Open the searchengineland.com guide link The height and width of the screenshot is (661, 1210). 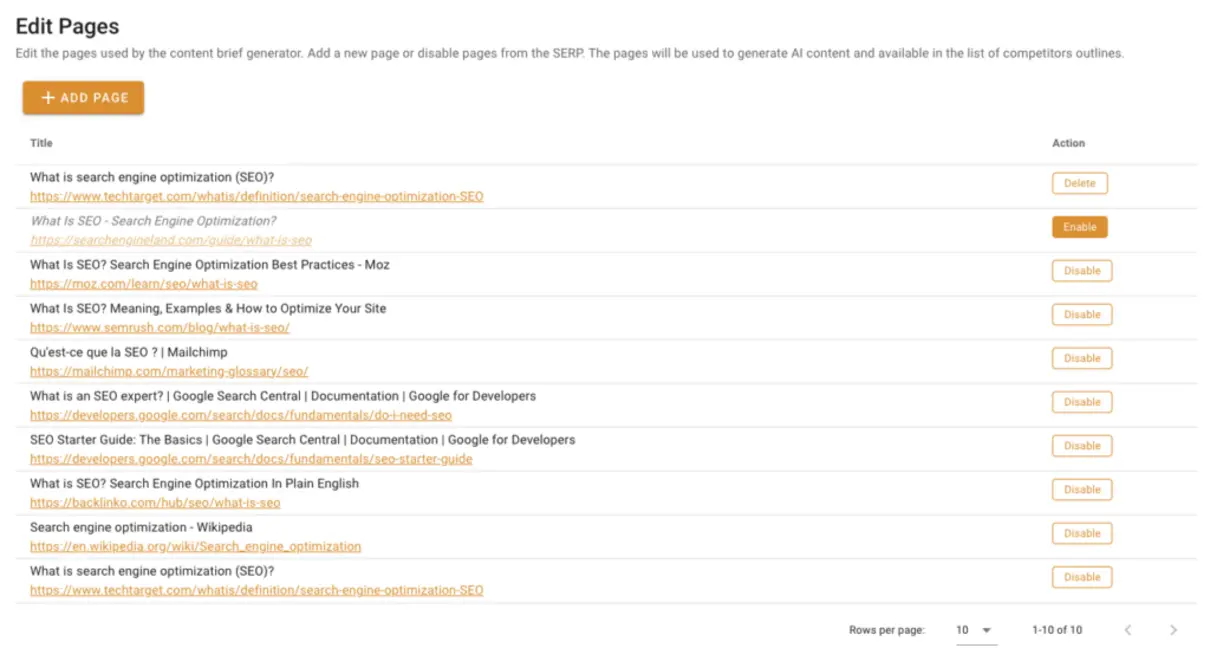coord(170,240)
